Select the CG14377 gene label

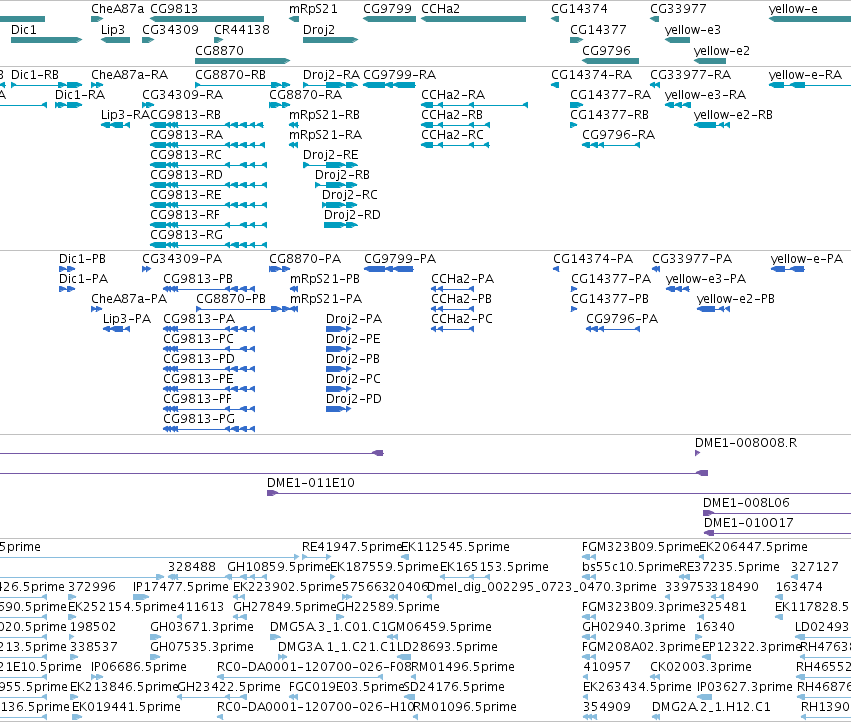(598, 29)
